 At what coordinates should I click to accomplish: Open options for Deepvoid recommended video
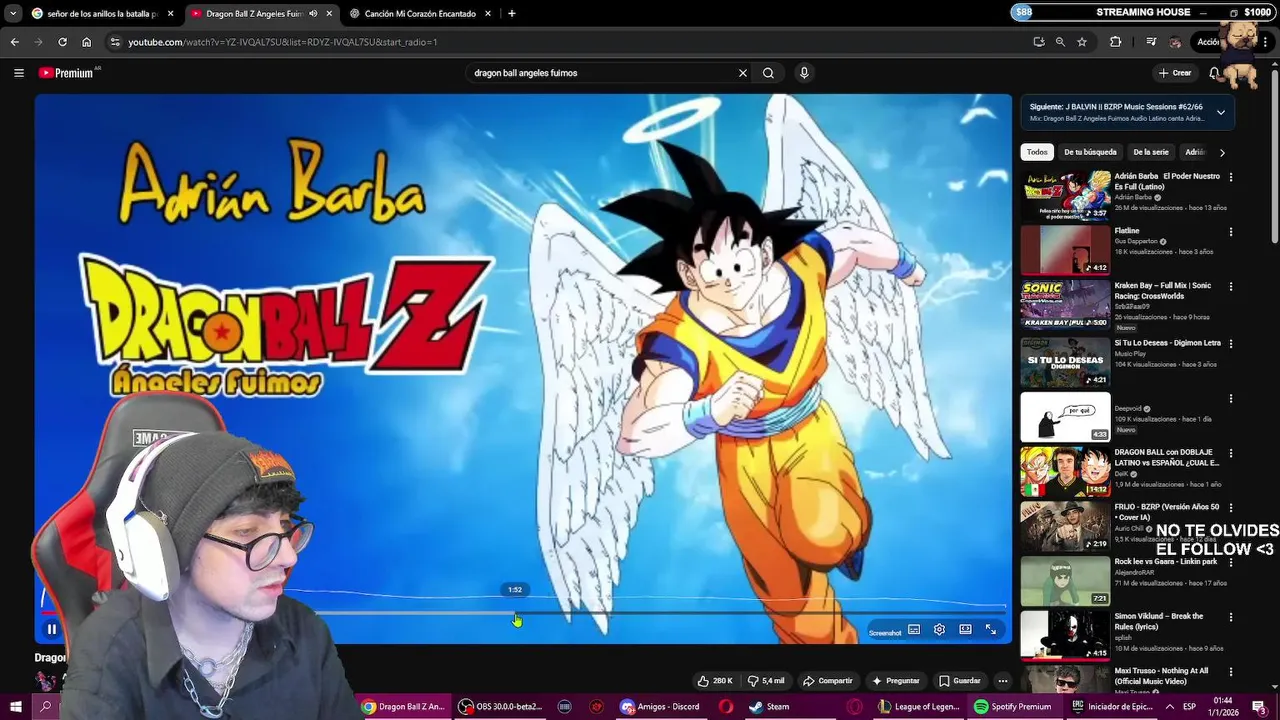[x=1231, y=399]
